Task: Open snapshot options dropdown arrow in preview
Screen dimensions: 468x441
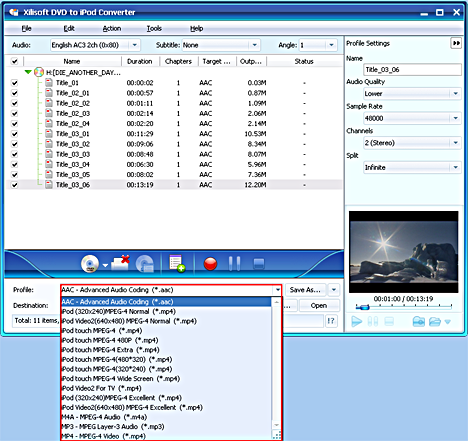Action: pos(448,322)
